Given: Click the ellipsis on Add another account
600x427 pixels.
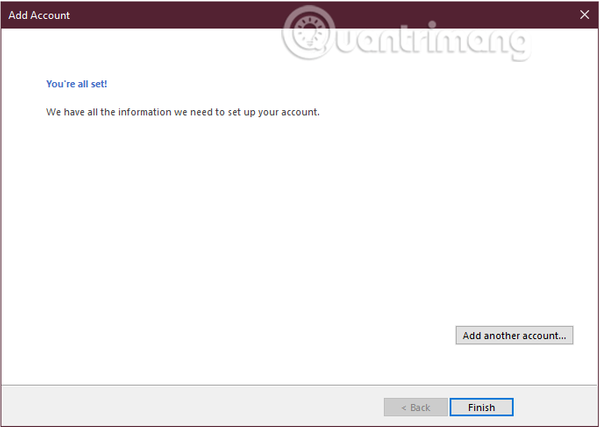Looking at the screenshot, I should tap(562, 338).
